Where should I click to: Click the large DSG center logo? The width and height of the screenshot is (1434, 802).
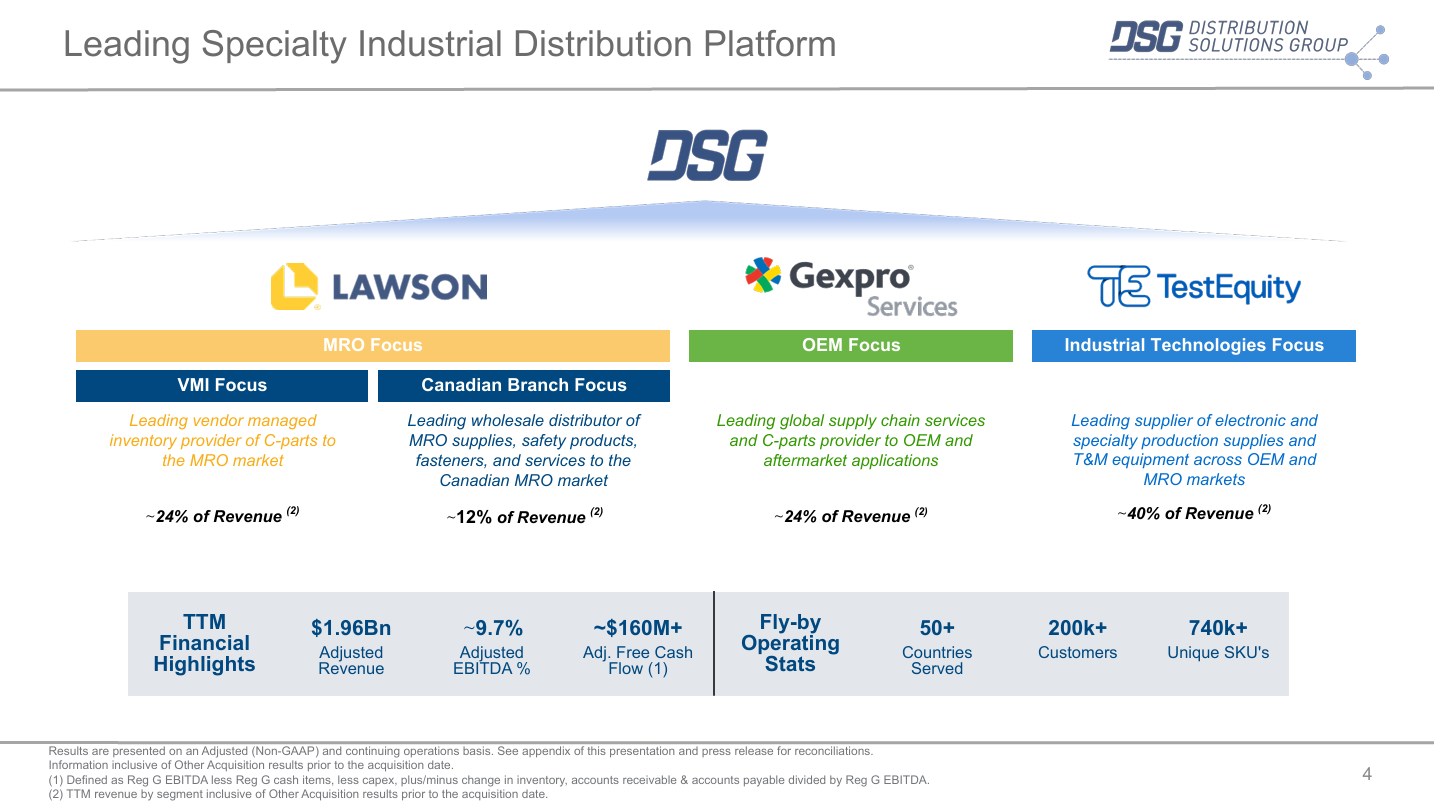707,155
